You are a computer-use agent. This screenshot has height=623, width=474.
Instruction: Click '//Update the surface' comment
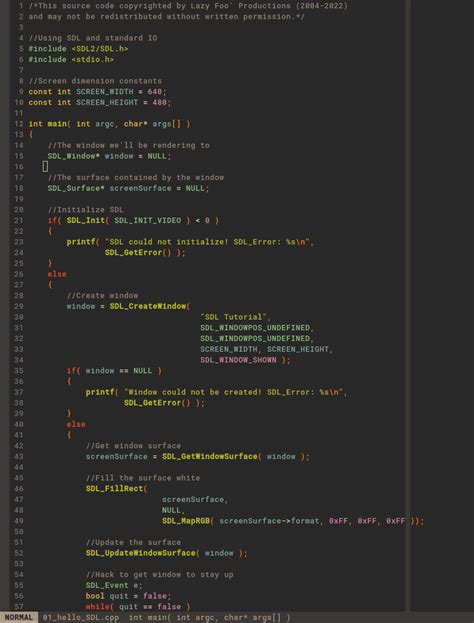[133, 542]
